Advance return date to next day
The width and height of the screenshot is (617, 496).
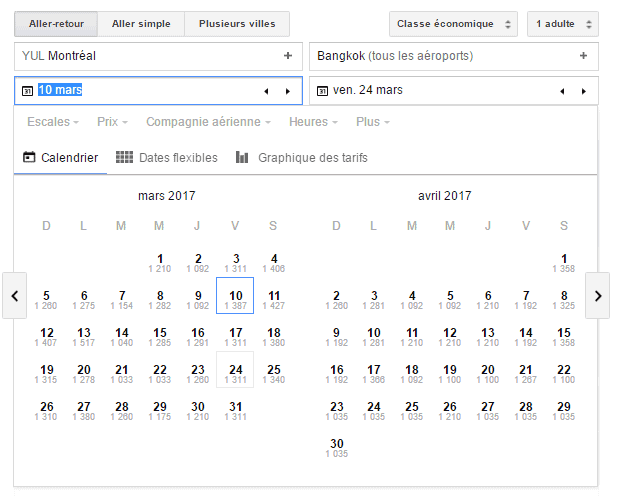(583, 91)
